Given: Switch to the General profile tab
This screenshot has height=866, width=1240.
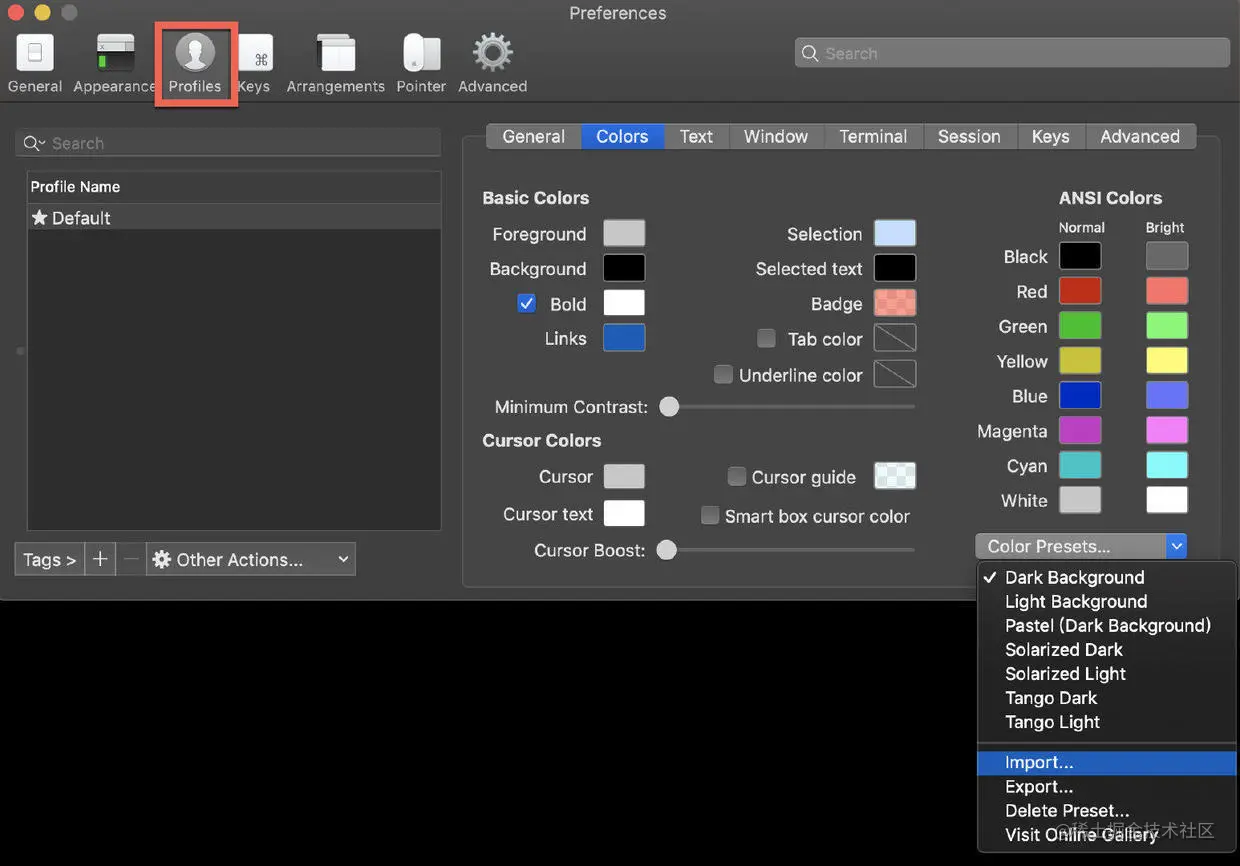Looking at the screenshot, I should pos(533,136).
